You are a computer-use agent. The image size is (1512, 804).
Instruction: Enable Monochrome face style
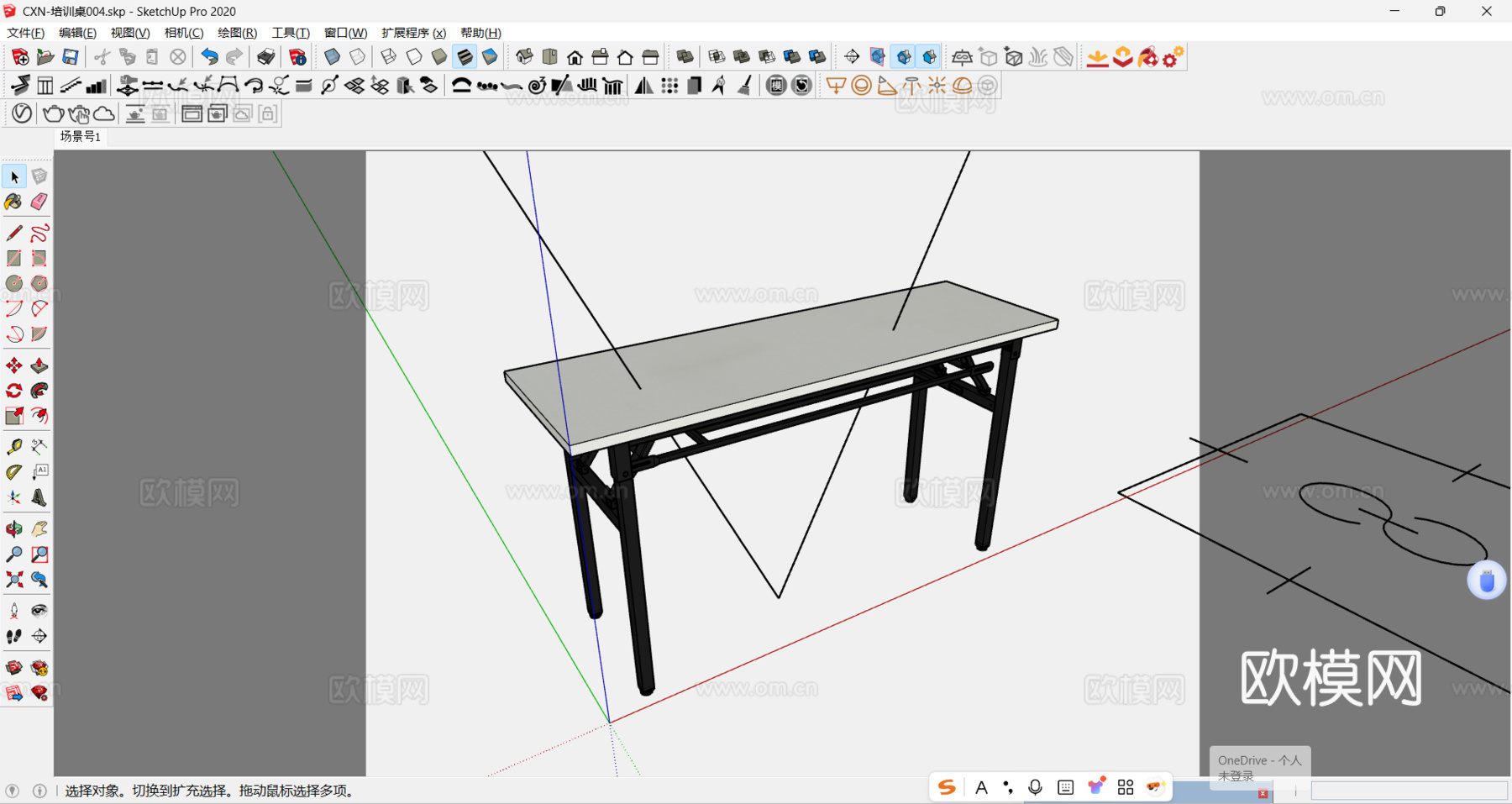click(490, 57)
